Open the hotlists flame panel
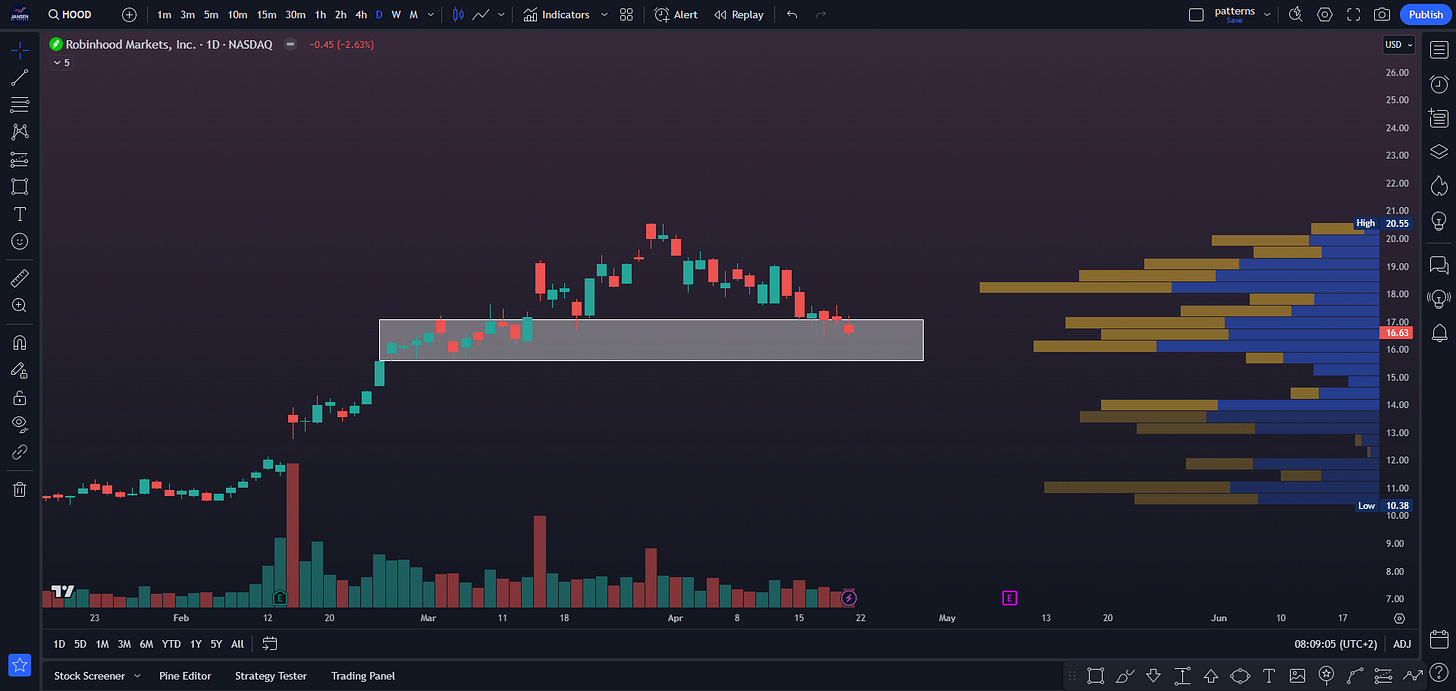Image resolution: width=1456 pixels, height=691 pixels. tap(1439, 186)
